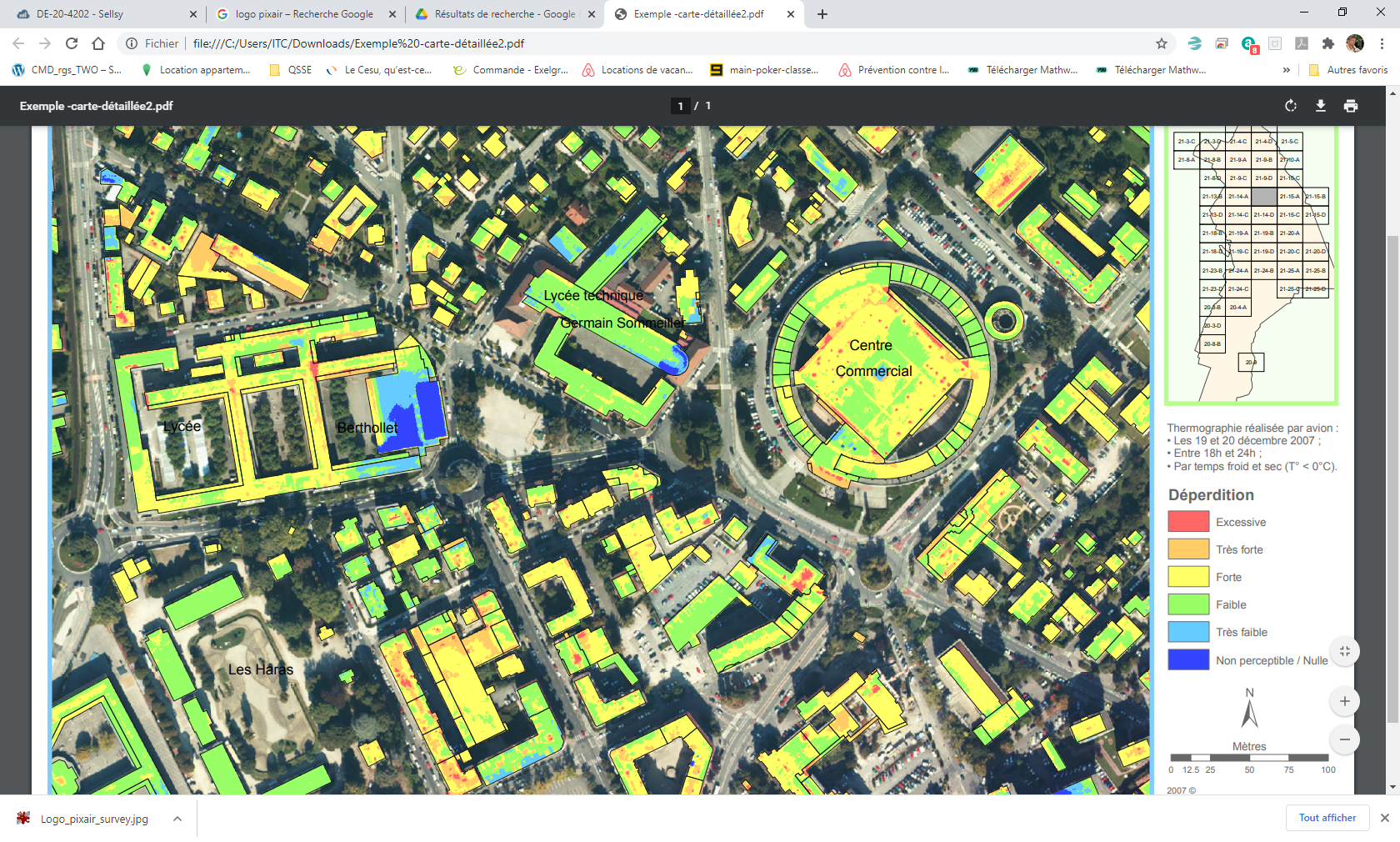The height and width of the screenshot is (842, 1400).
Task: Print the PDF document
Action: click(x=1351, y=106)
